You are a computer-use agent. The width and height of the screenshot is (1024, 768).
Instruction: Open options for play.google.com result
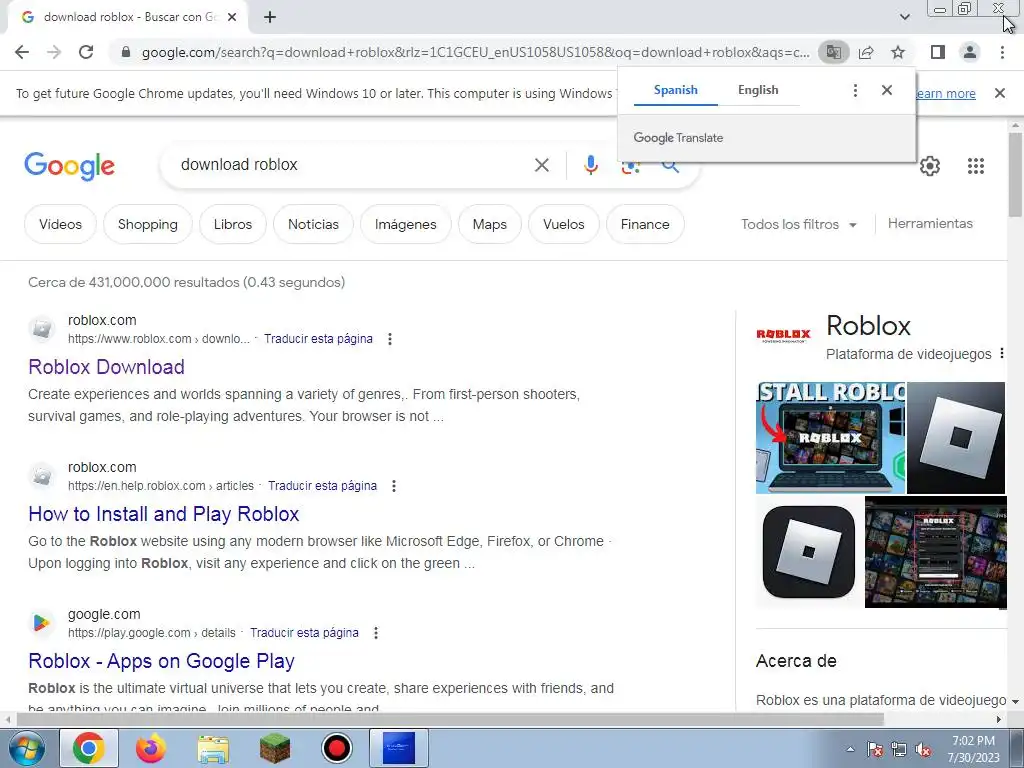click(376, 633)
